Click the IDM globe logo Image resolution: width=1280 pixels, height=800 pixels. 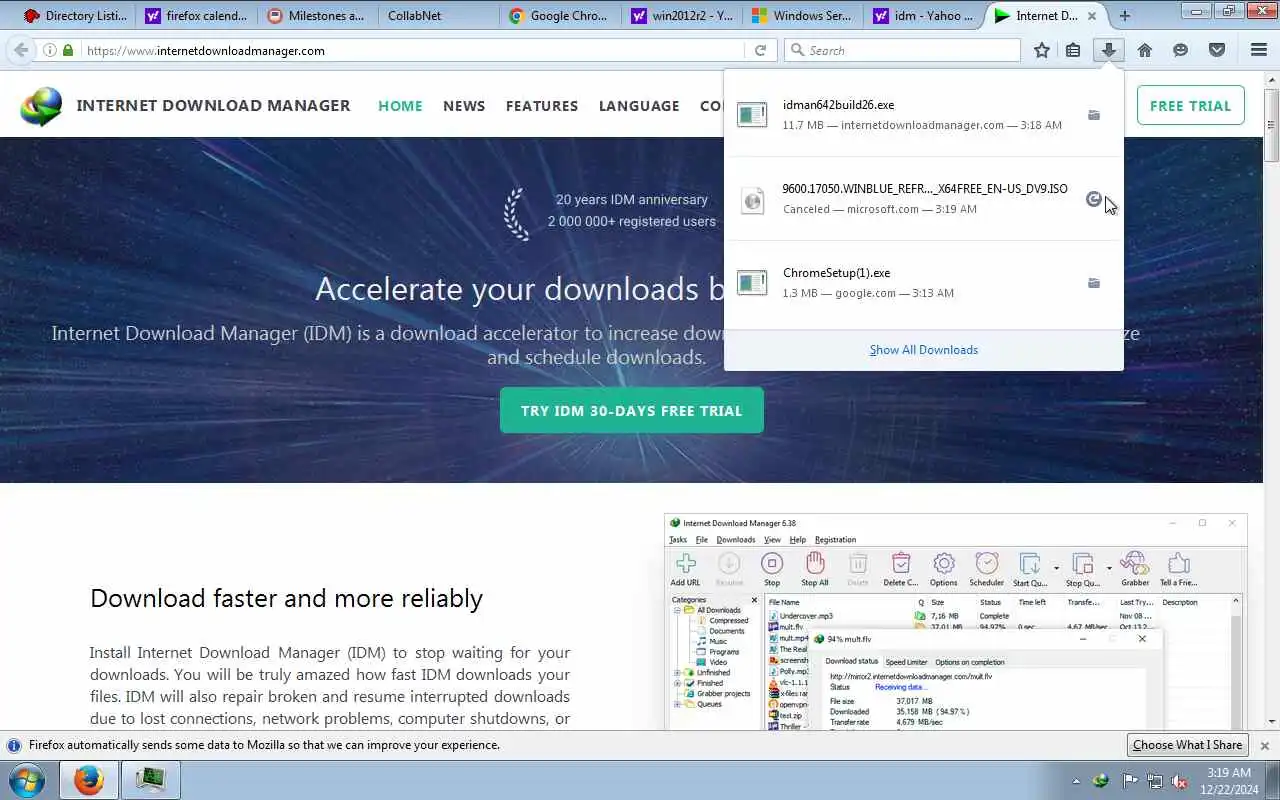tap(41, 106)
